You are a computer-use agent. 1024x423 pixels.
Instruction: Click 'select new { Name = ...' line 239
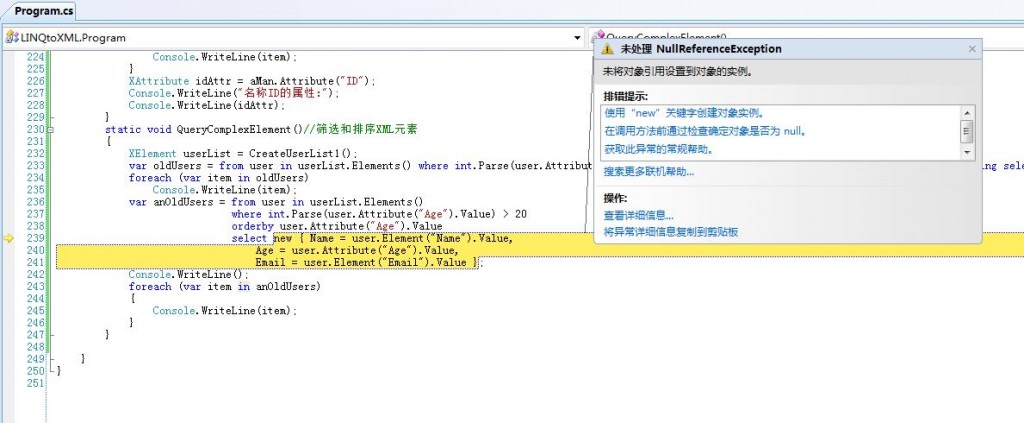(372, 239)
